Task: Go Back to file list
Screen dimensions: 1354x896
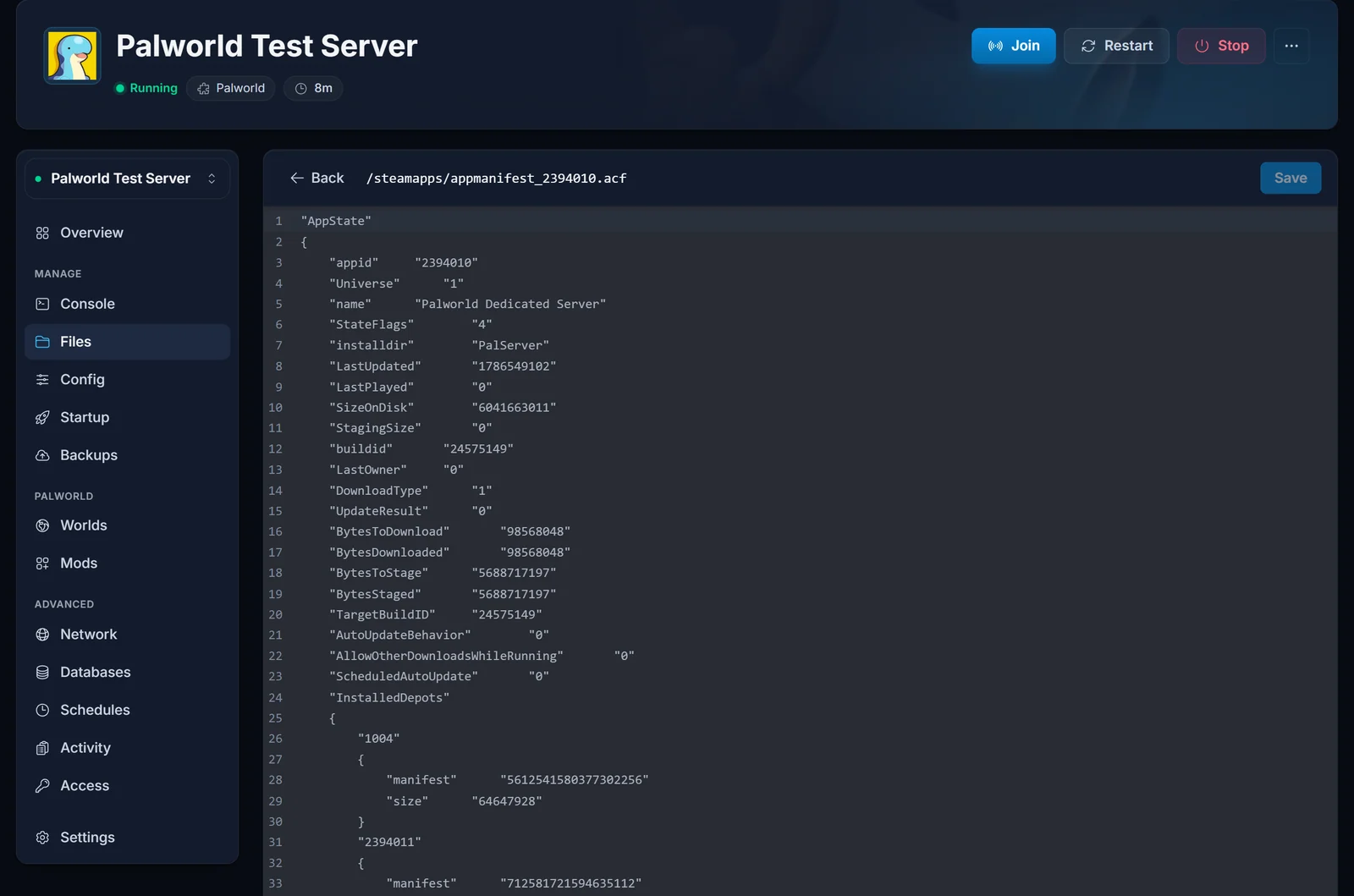Action: pyautogui.click(x=316, y=178)
